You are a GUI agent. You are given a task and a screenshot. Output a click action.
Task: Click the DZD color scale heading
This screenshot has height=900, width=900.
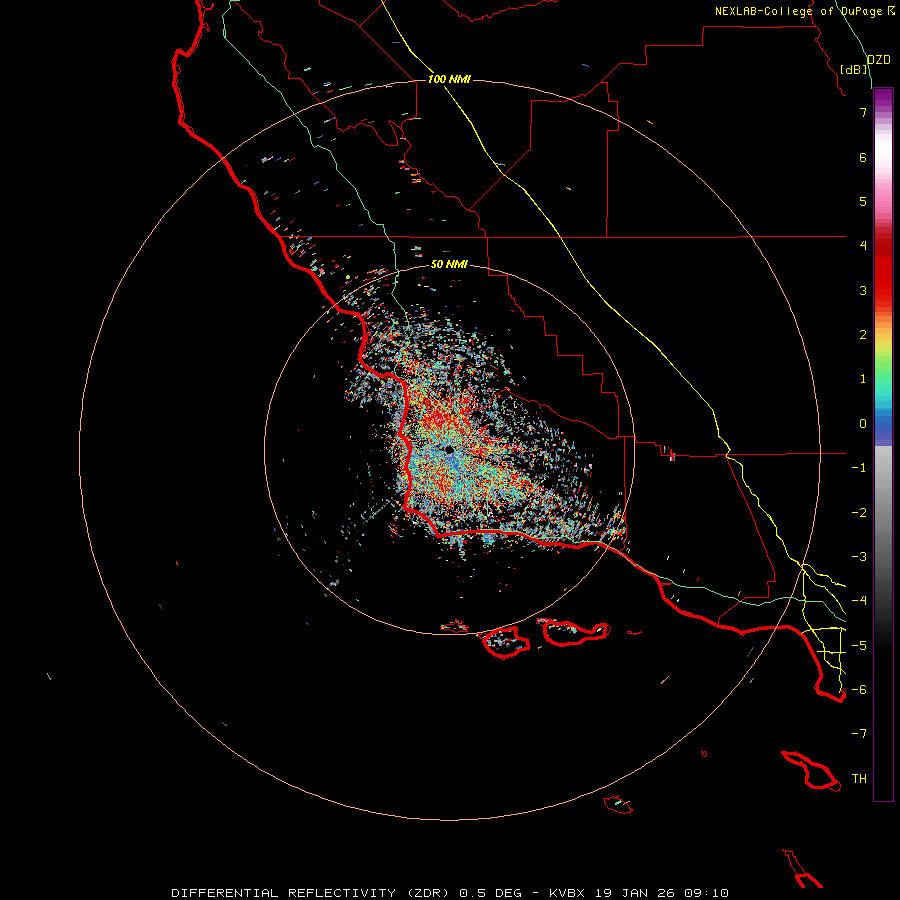[878, 60]
